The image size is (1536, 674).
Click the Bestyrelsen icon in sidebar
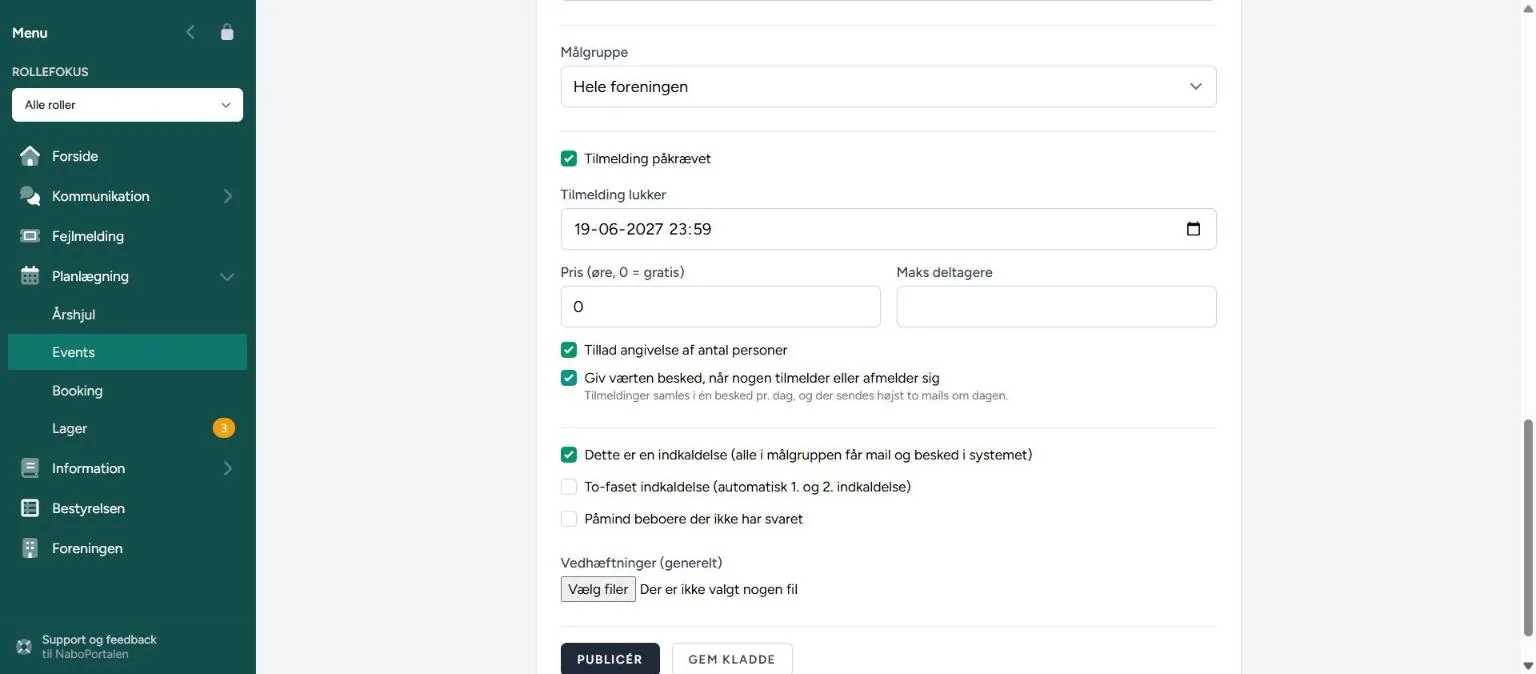[30, 508]
